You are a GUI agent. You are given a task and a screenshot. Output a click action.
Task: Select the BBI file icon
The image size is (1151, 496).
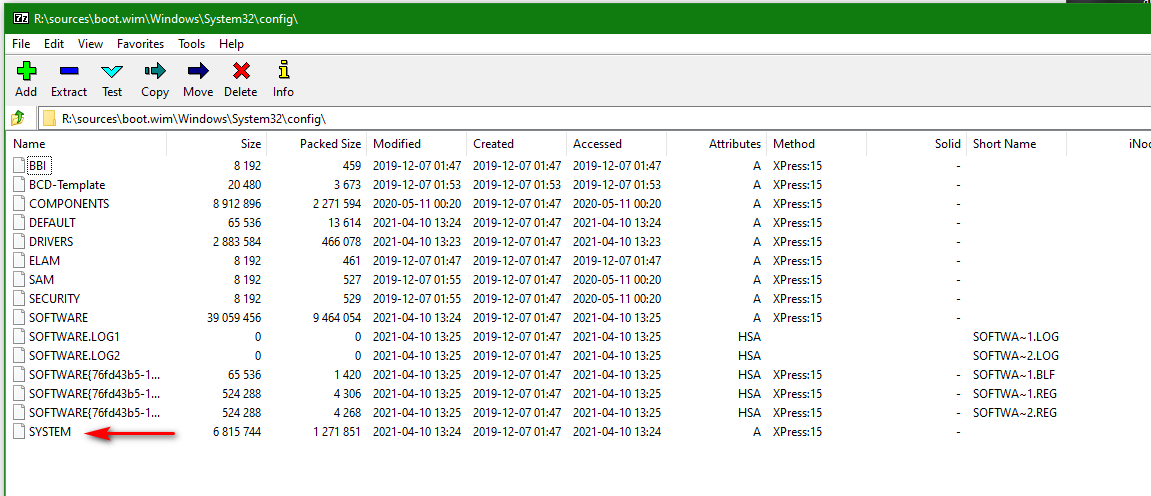18,166
